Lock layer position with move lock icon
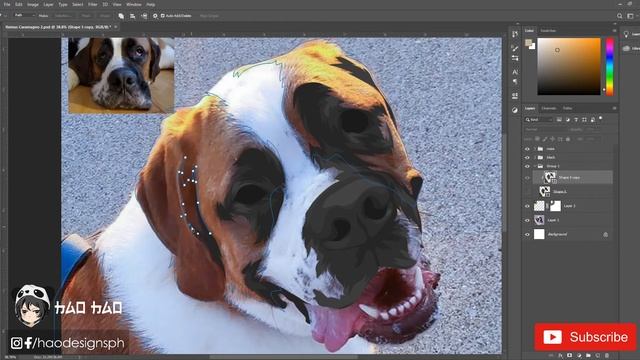This screenshot has height=360, width=640. coord(552,139)
